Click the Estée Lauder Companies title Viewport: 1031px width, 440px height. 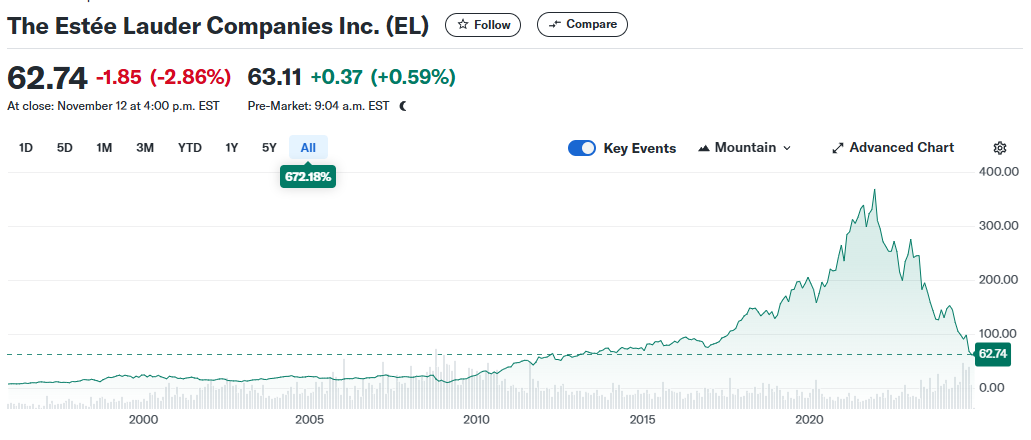(x=218, y=26)
